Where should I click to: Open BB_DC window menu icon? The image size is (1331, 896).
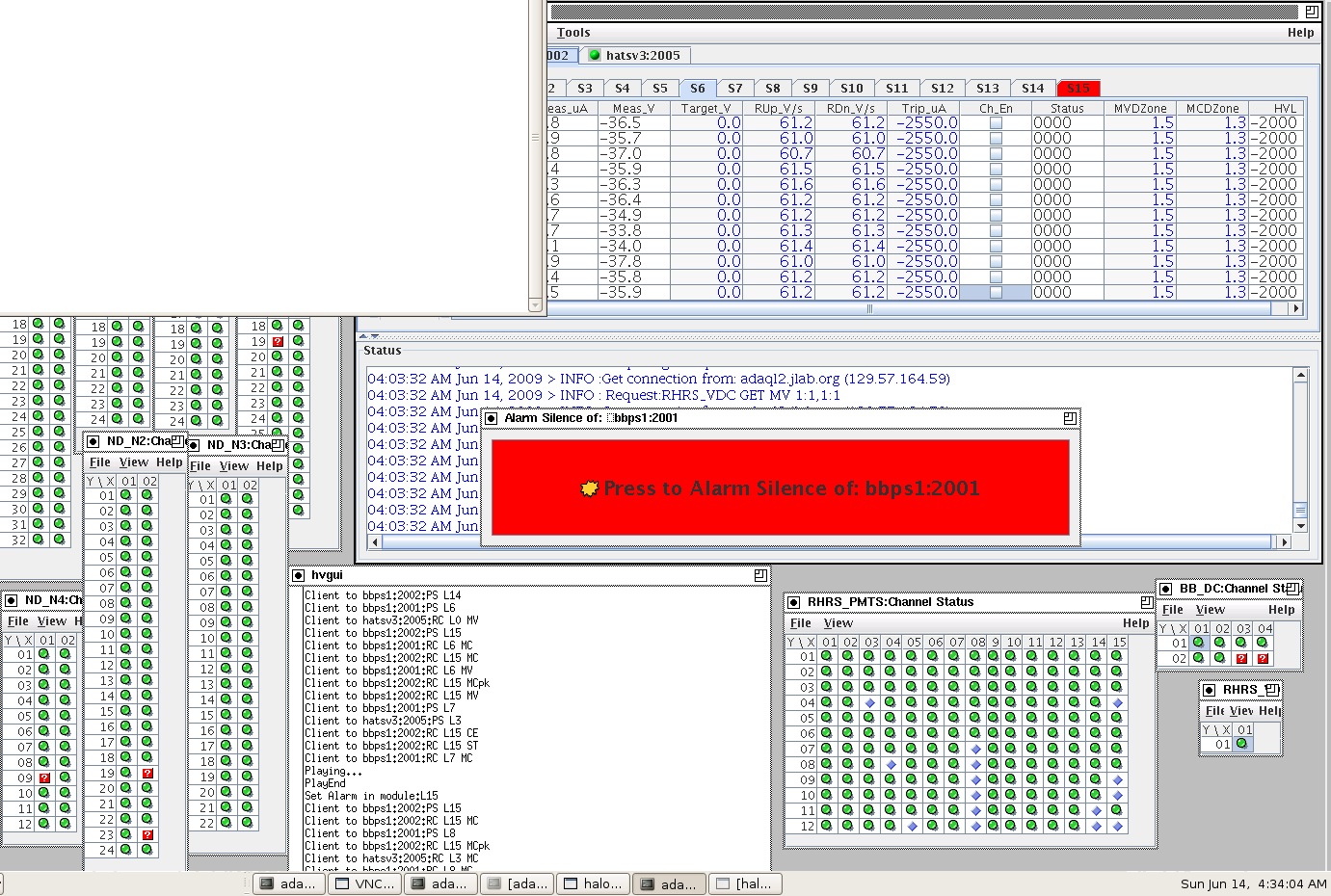1166,589
